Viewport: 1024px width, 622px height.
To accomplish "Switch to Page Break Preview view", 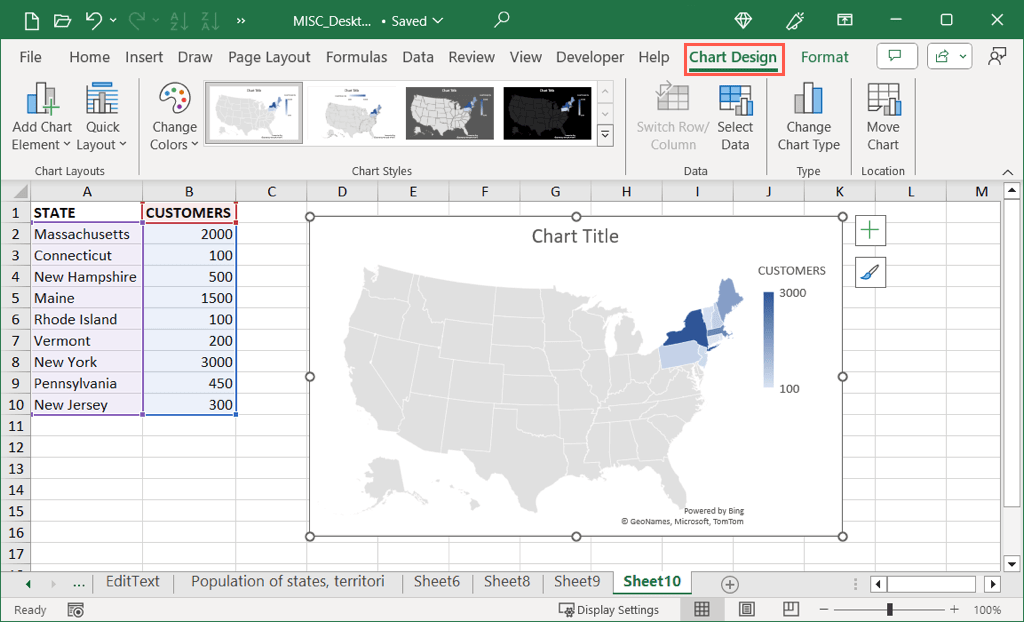I will tap(791, 609).
